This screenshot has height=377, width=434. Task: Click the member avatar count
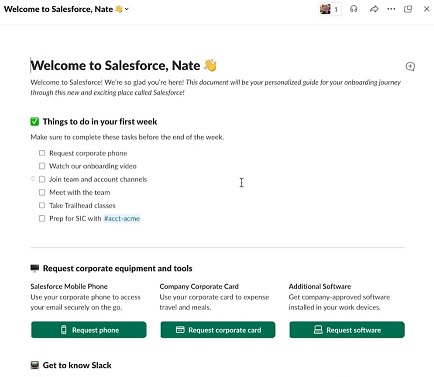point(330,9)
